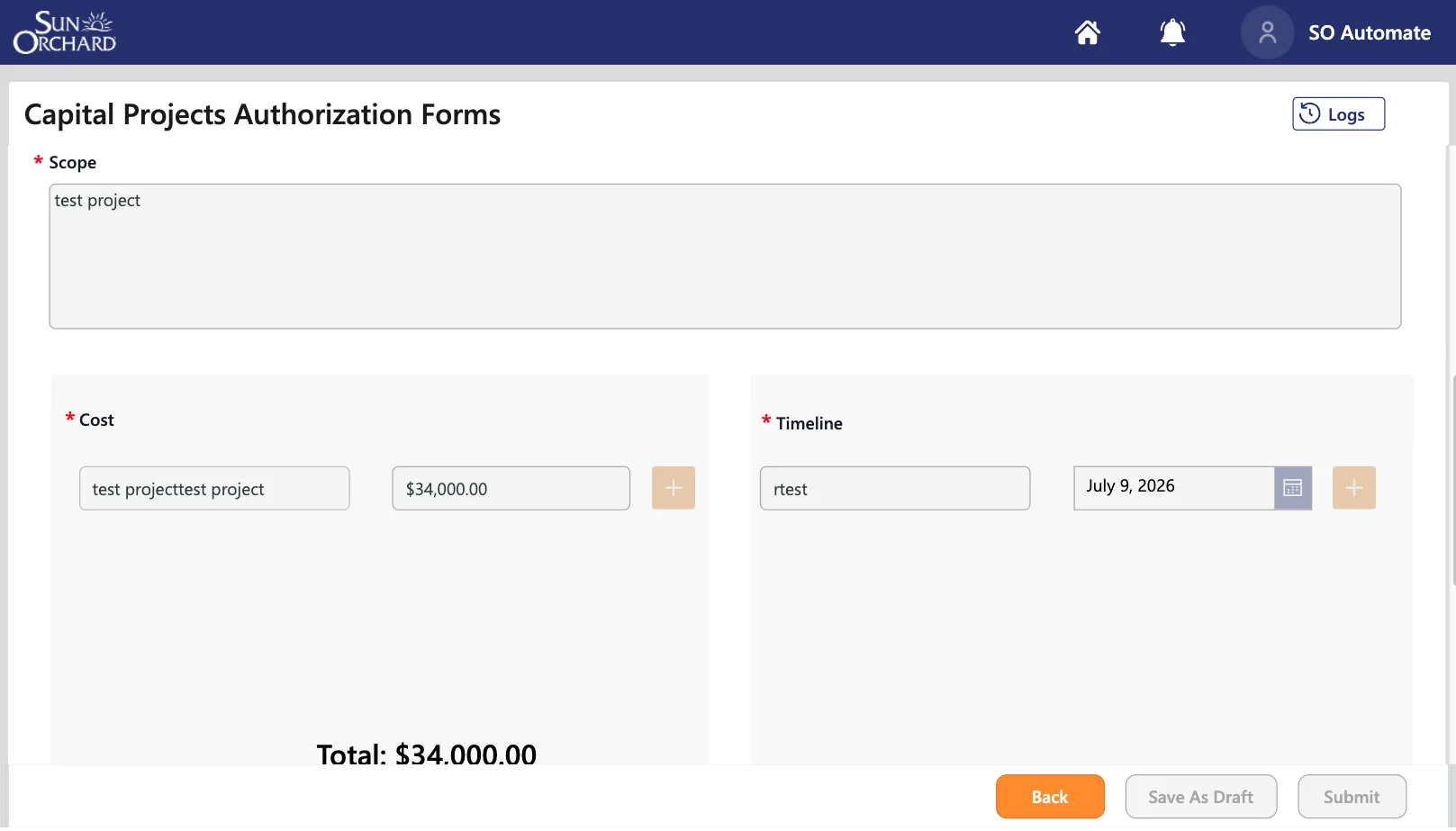Viewport: 1456px width, 831px height.
Task: Submit the authorization form
Action: pos(1351,797)
